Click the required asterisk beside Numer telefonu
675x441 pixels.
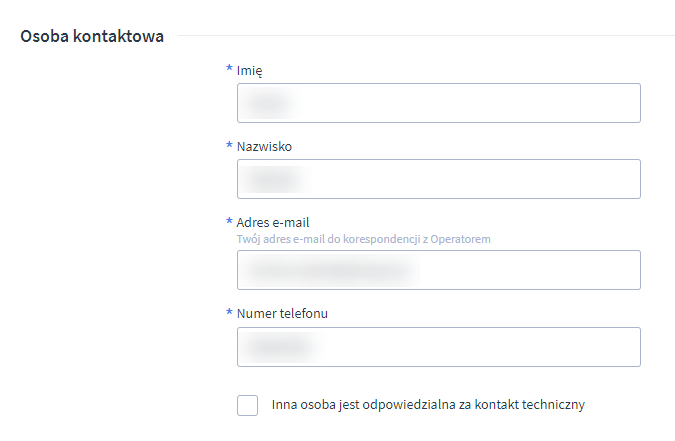pyautogui.click(x=230, y=313)
